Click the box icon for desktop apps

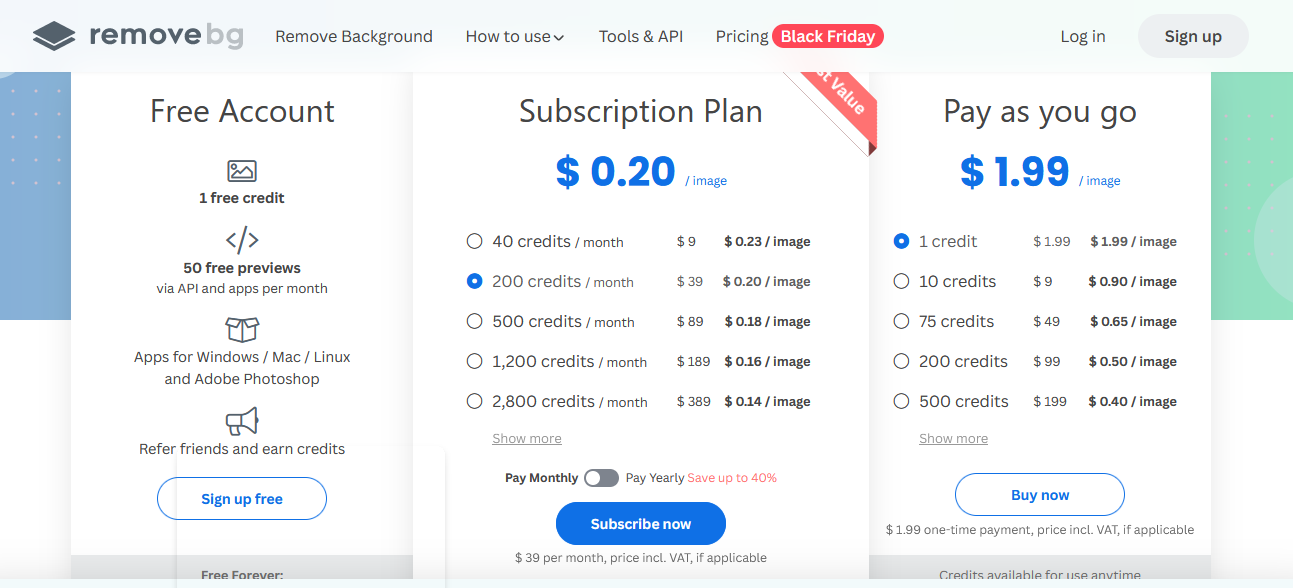(x=242, y=329)
